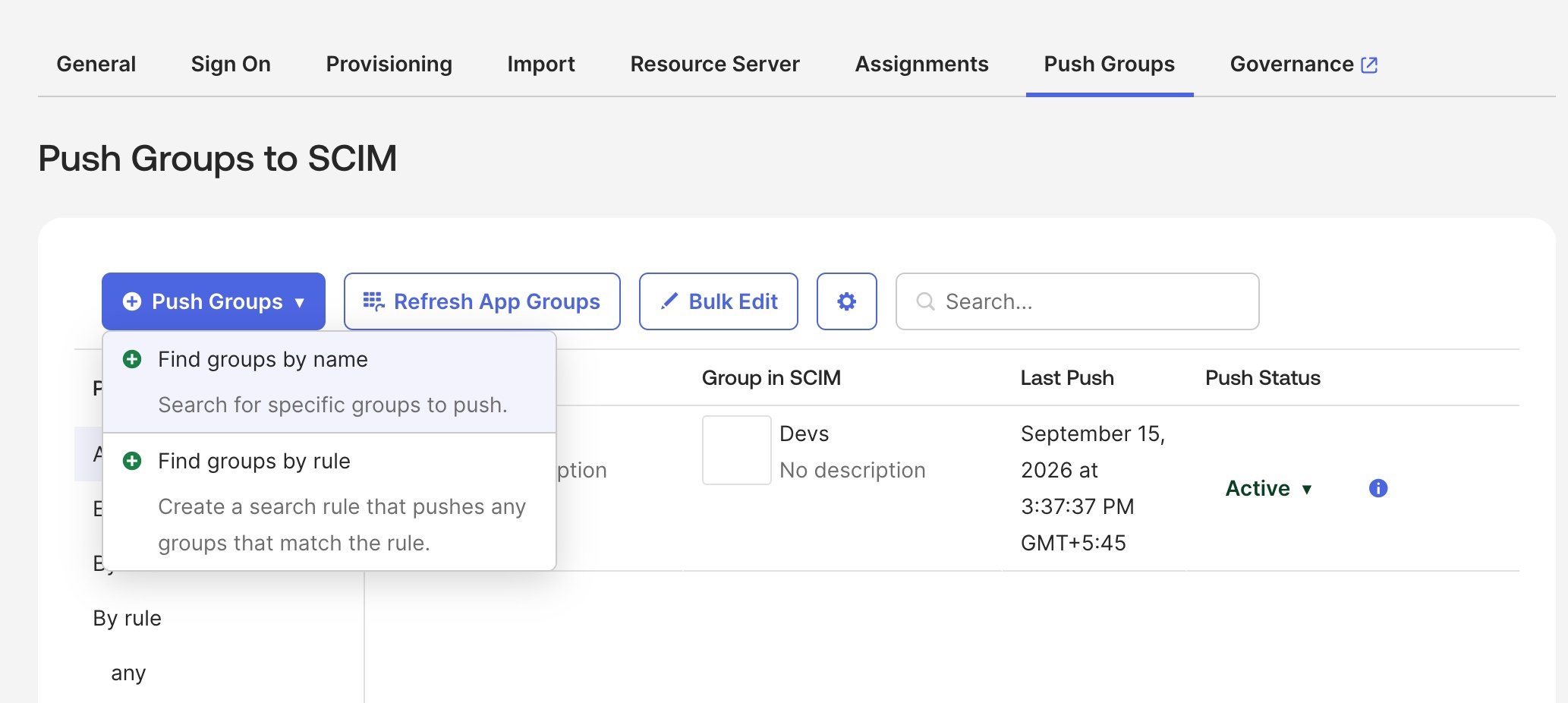1568x703 pixels.
Task: Select the Push Groups tab
Action: [x=1109, y=64]
